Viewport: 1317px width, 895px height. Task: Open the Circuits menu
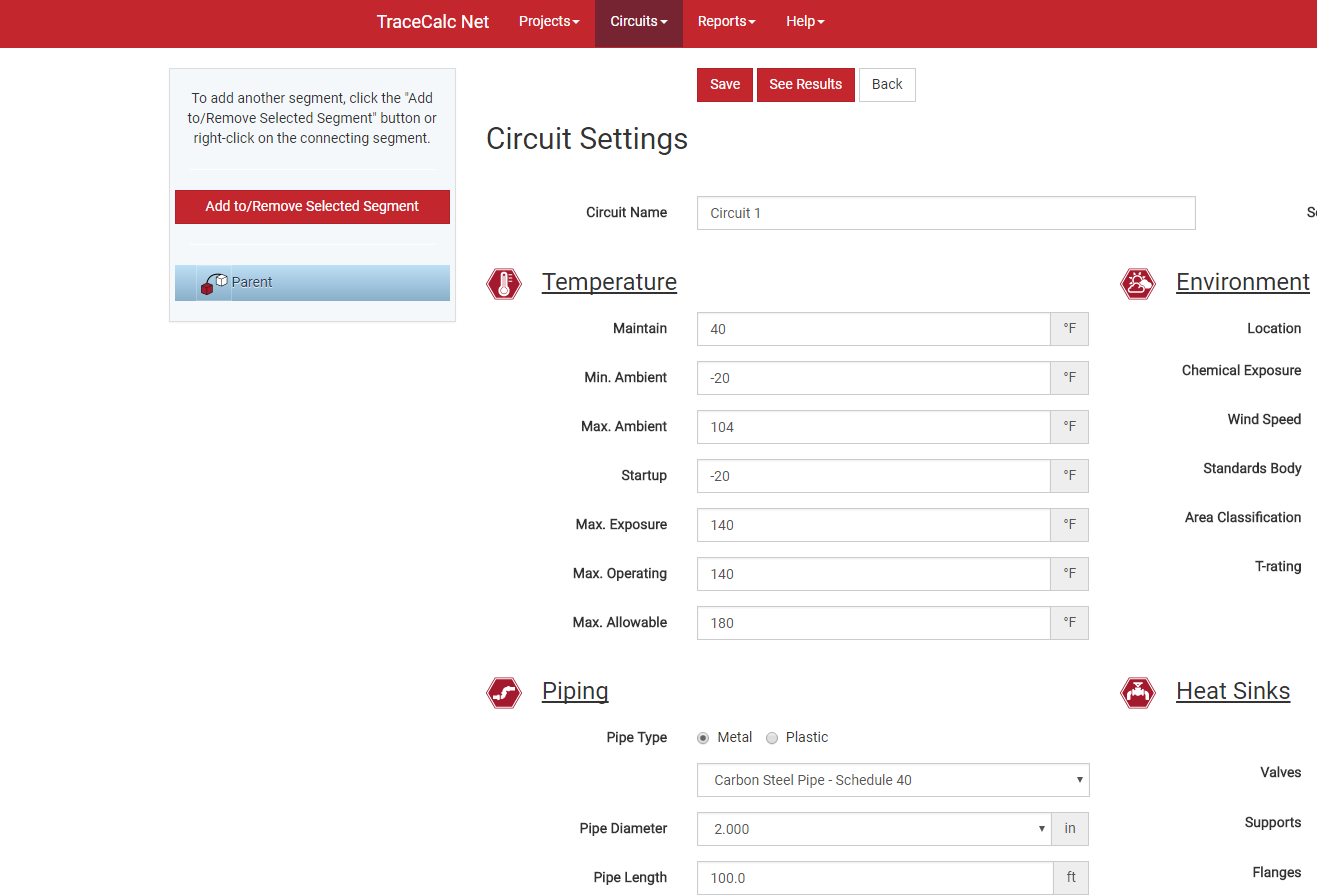point(638,22)
